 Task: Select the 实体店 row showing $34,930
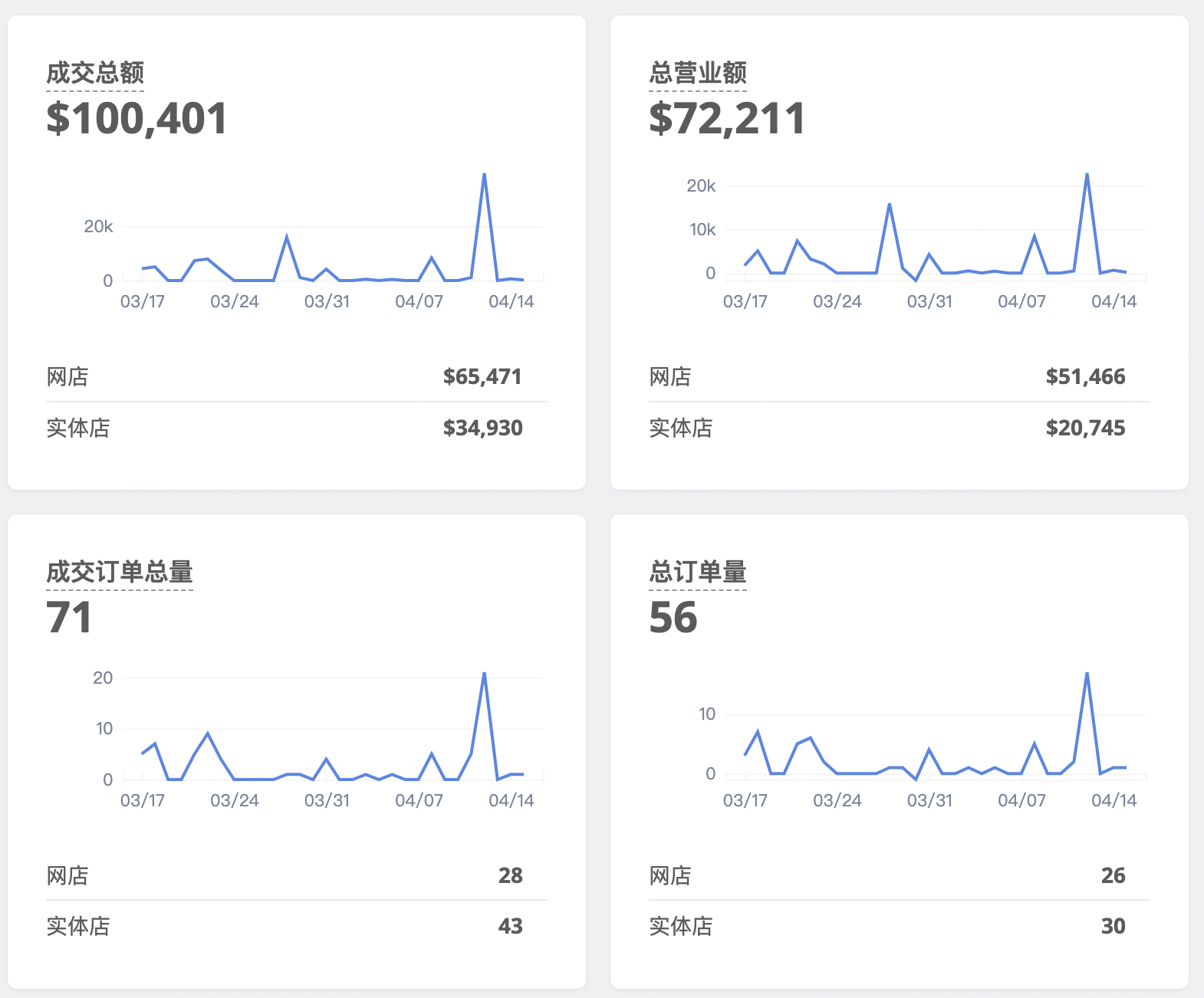(297, 428)
